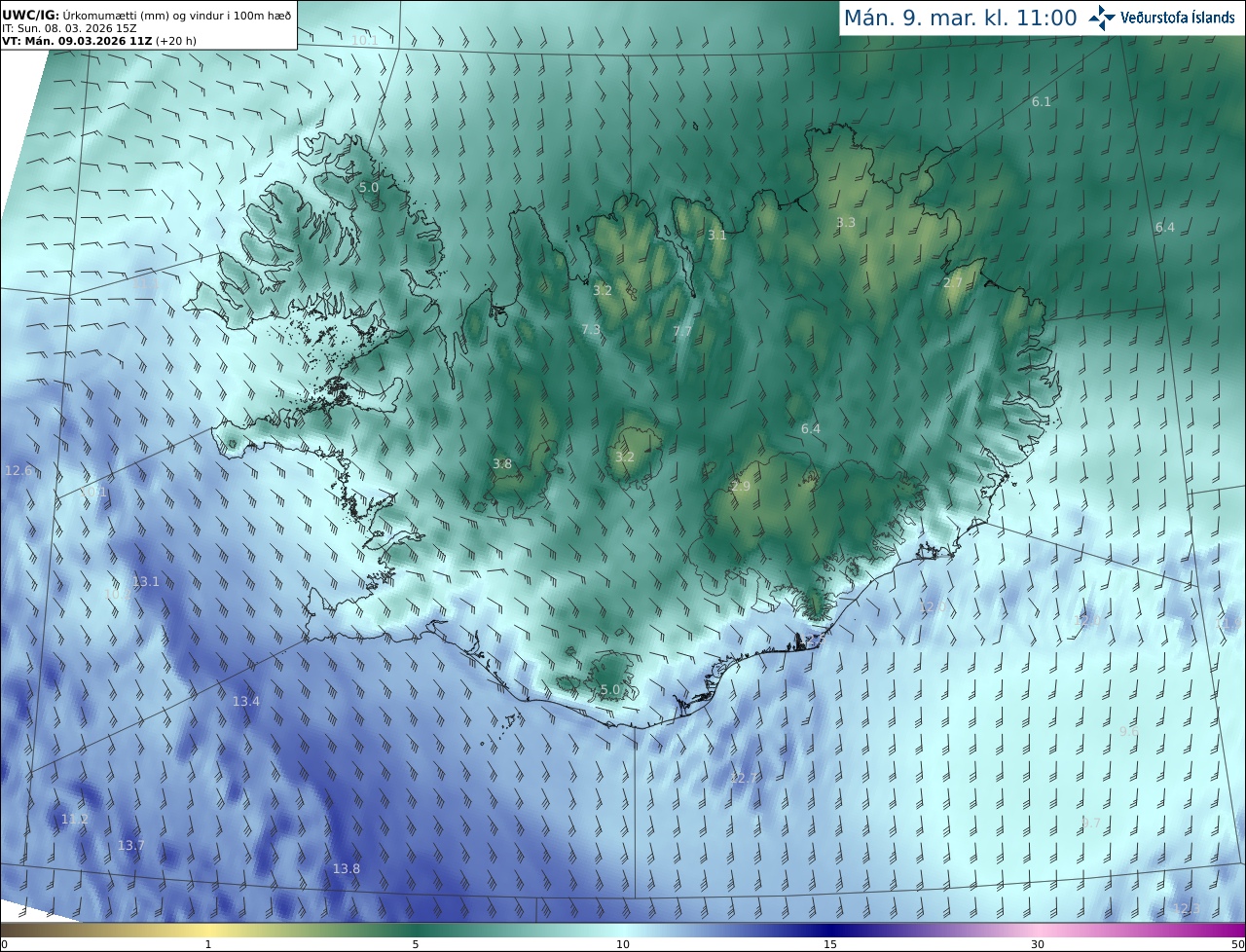Click the 'Veðurstofa Íslands' name text

(1178, 18)
